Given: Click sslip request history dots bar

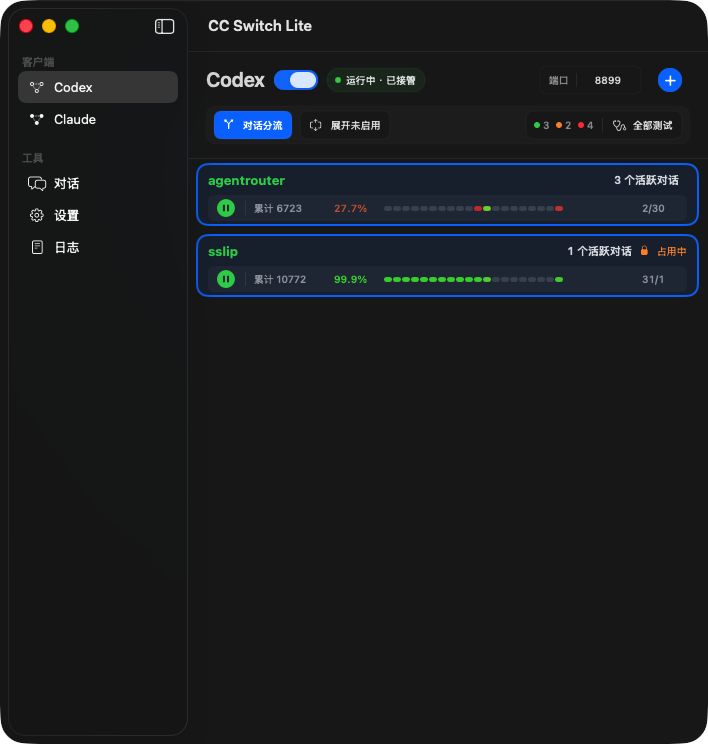Looking at the screenshot, I should pos(474,279).
